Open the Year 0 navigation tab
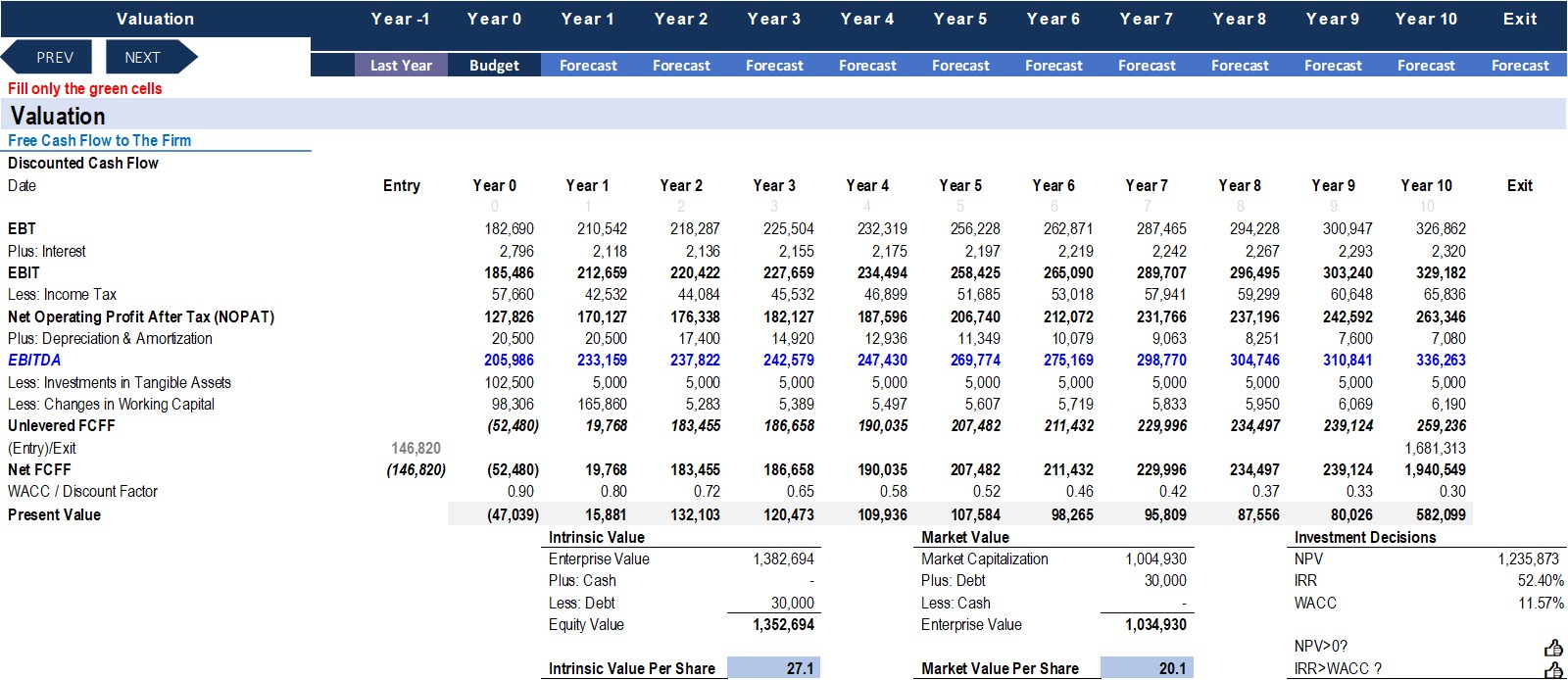The image size is (1568, 680). click(x=494, y=19)
